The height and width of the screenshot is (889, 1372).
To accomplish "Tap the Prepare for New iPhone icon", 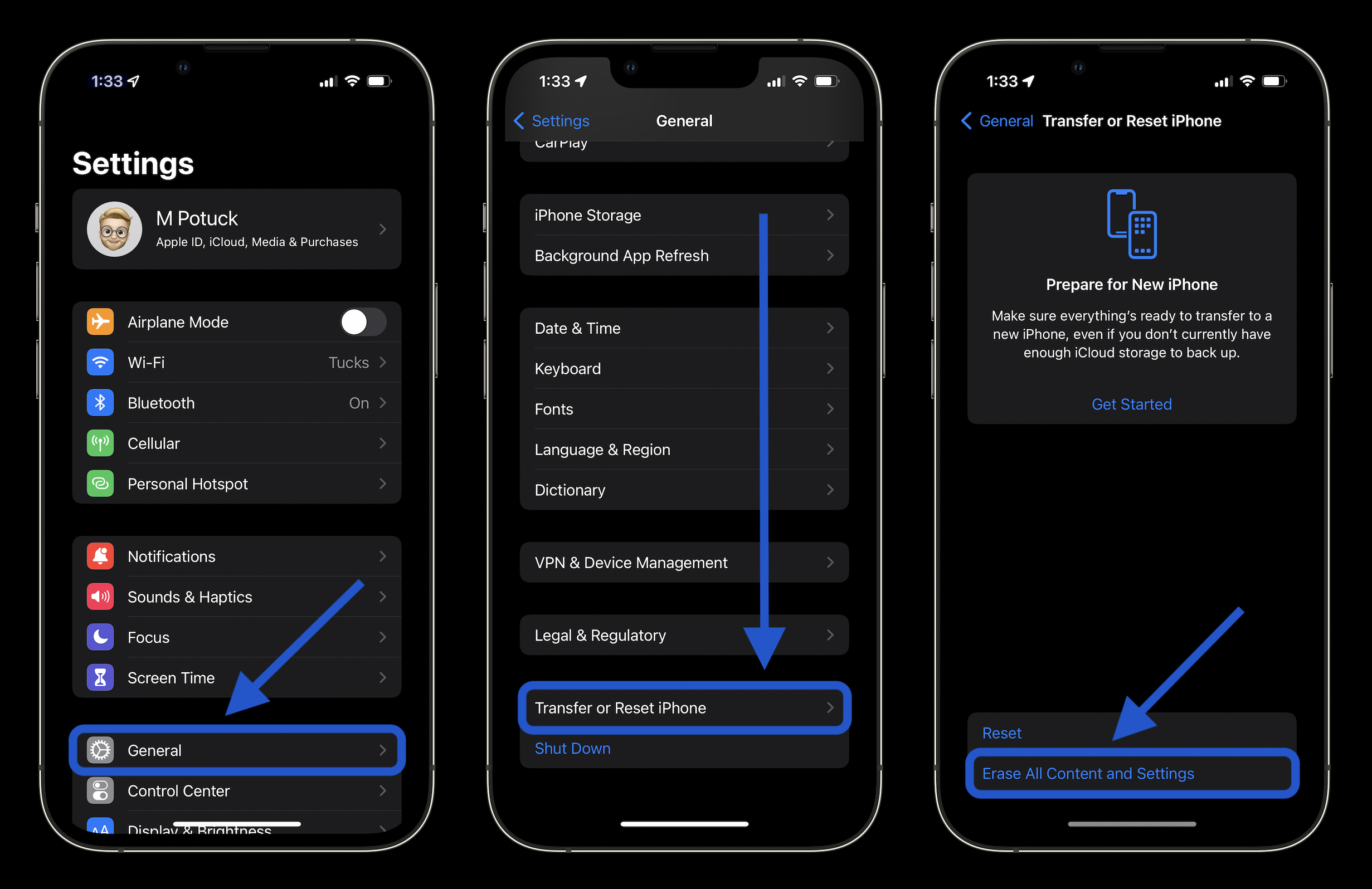I will 1132,222.
